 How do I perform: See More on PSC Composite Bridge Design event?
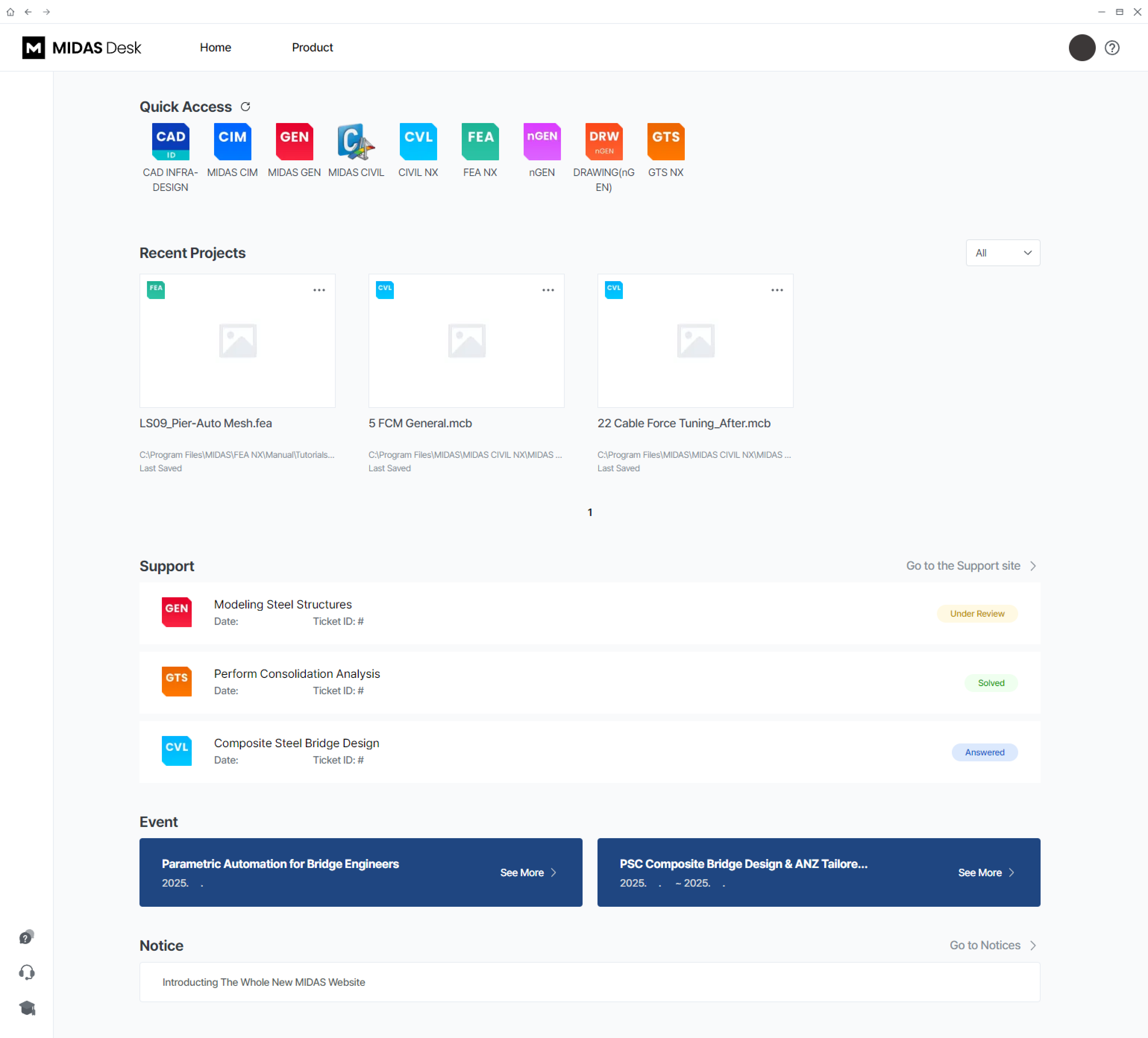986,872
